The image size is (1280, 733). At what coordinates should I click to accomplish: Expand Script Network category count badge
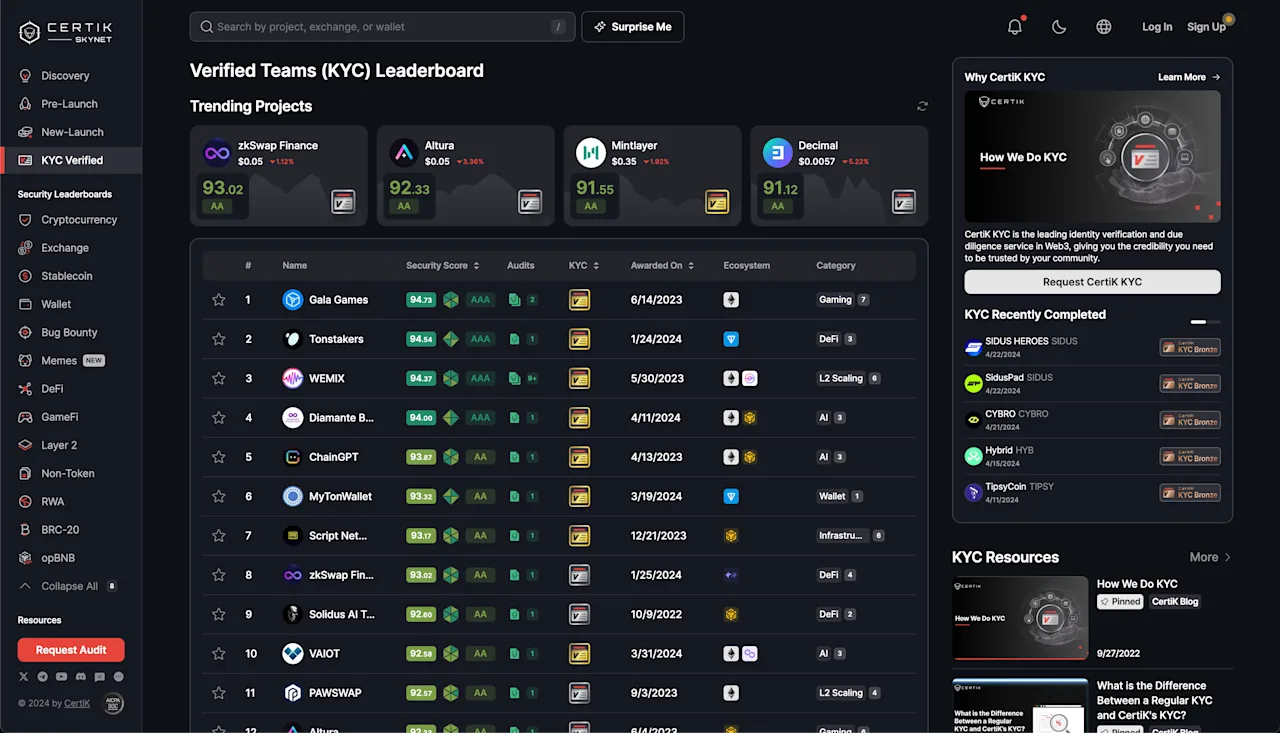pyautogui.click(x=879, y=536)
